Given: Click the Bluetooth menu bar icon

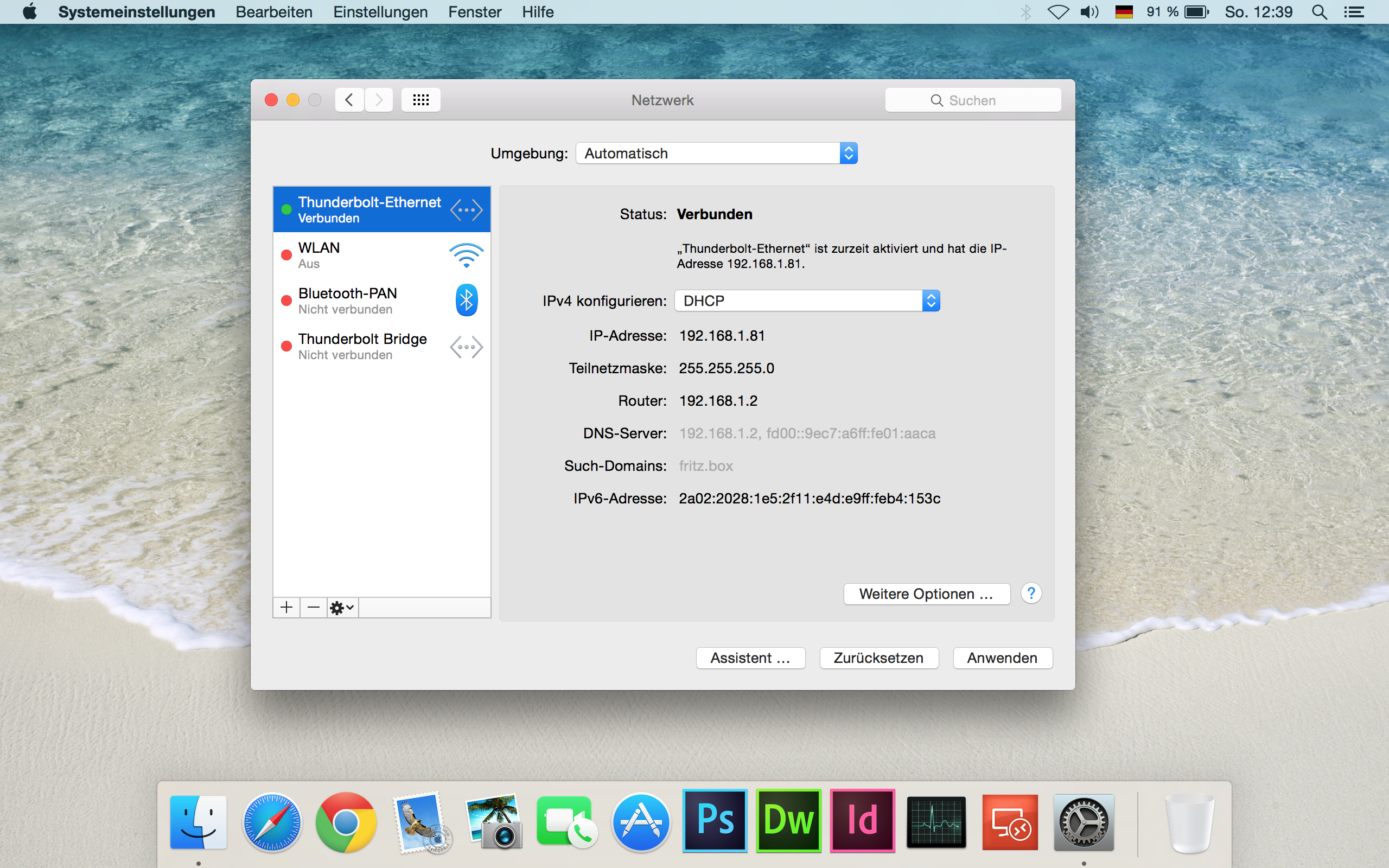Looking at the screenshot, I should click(1025, 12).
